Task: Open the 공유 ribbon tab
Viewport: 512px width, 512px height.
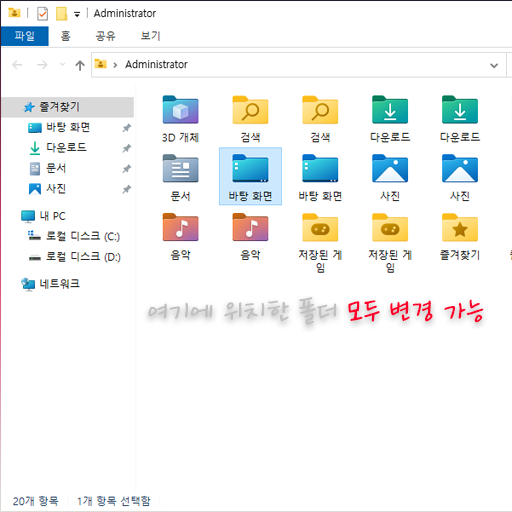Action: 105,36
